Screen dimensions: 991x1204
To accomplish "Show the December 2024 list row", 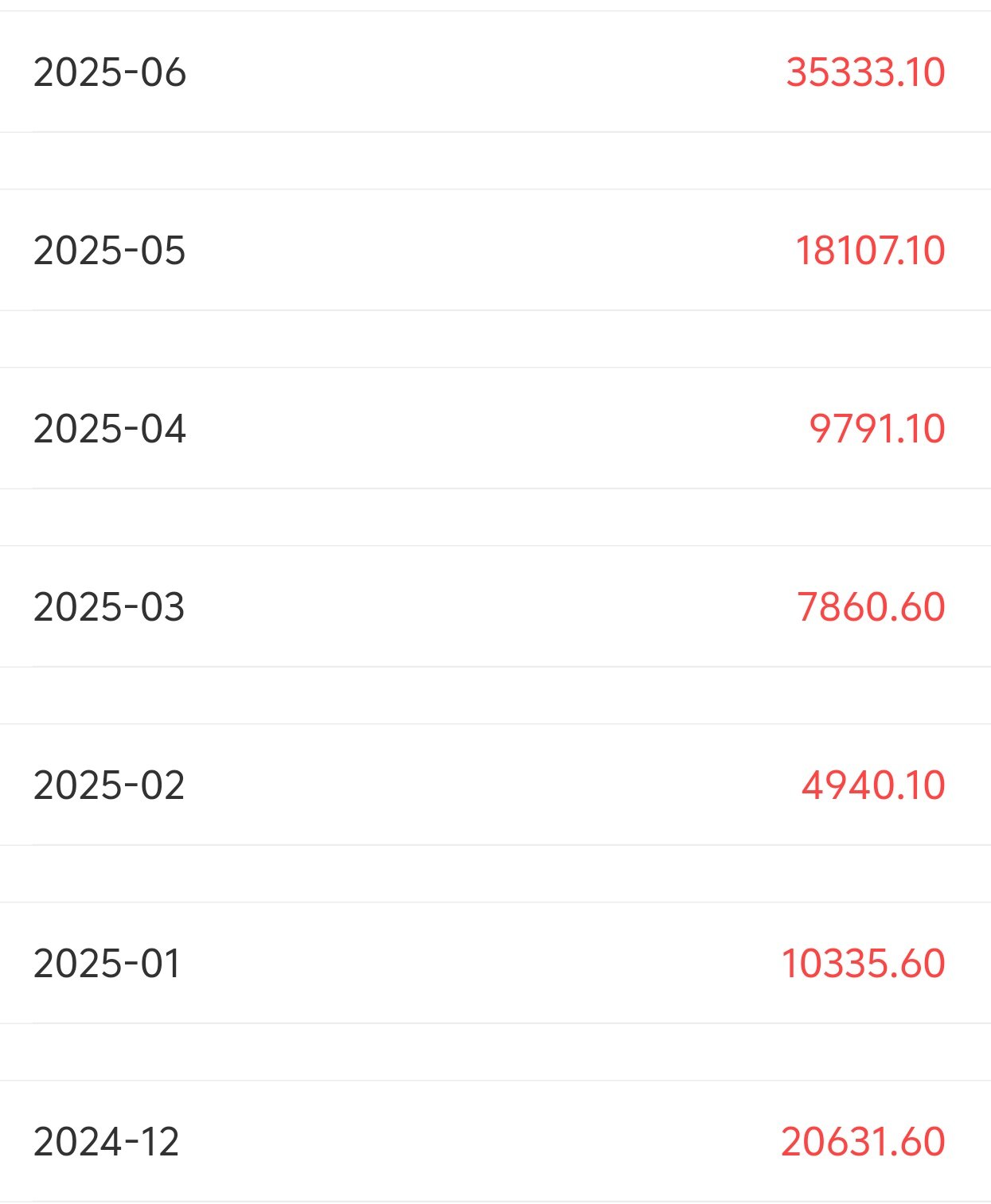I will [495, 1141].
